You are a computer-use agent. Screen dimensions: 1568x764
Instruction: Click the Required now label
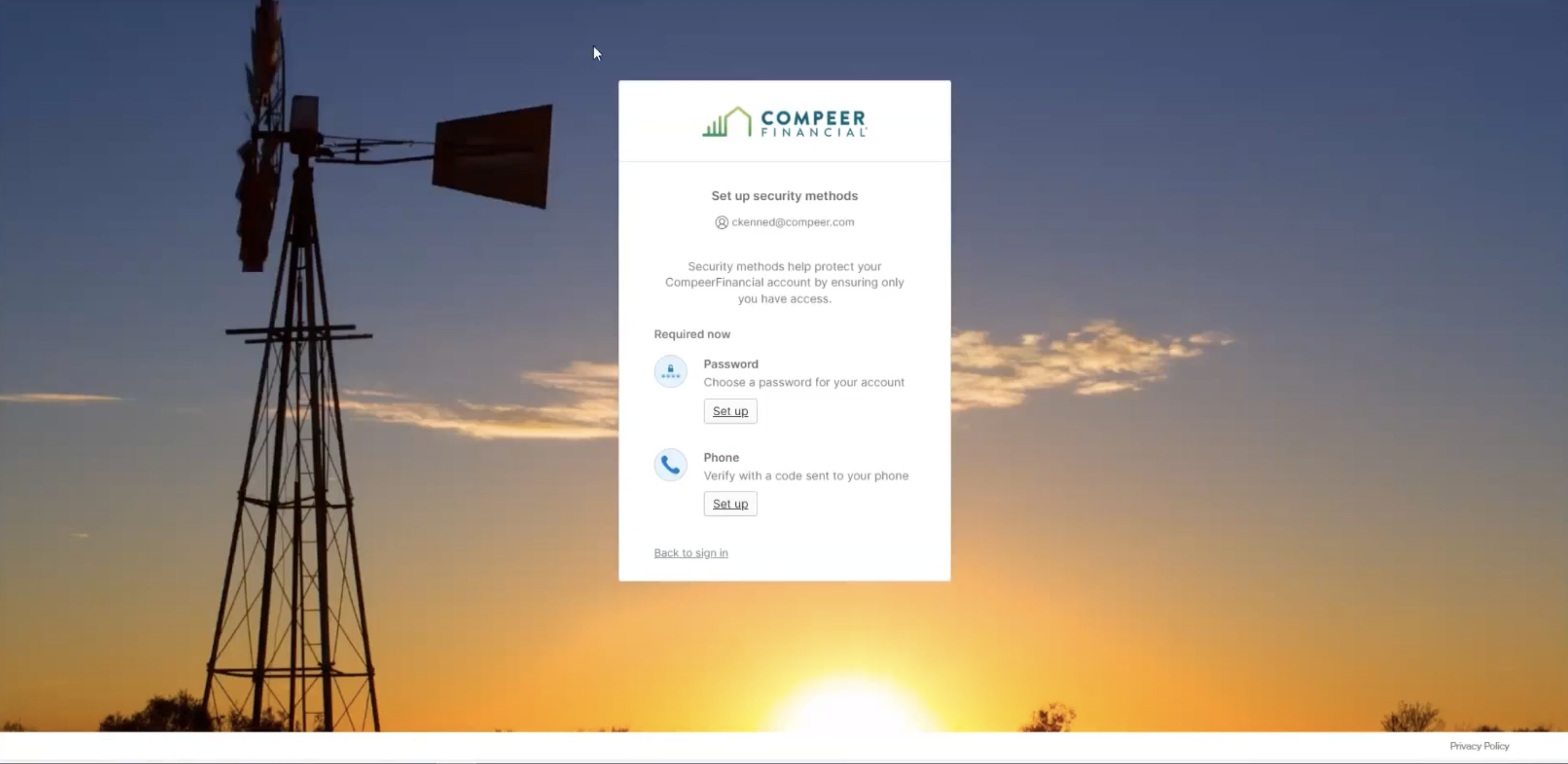point(691,334)
